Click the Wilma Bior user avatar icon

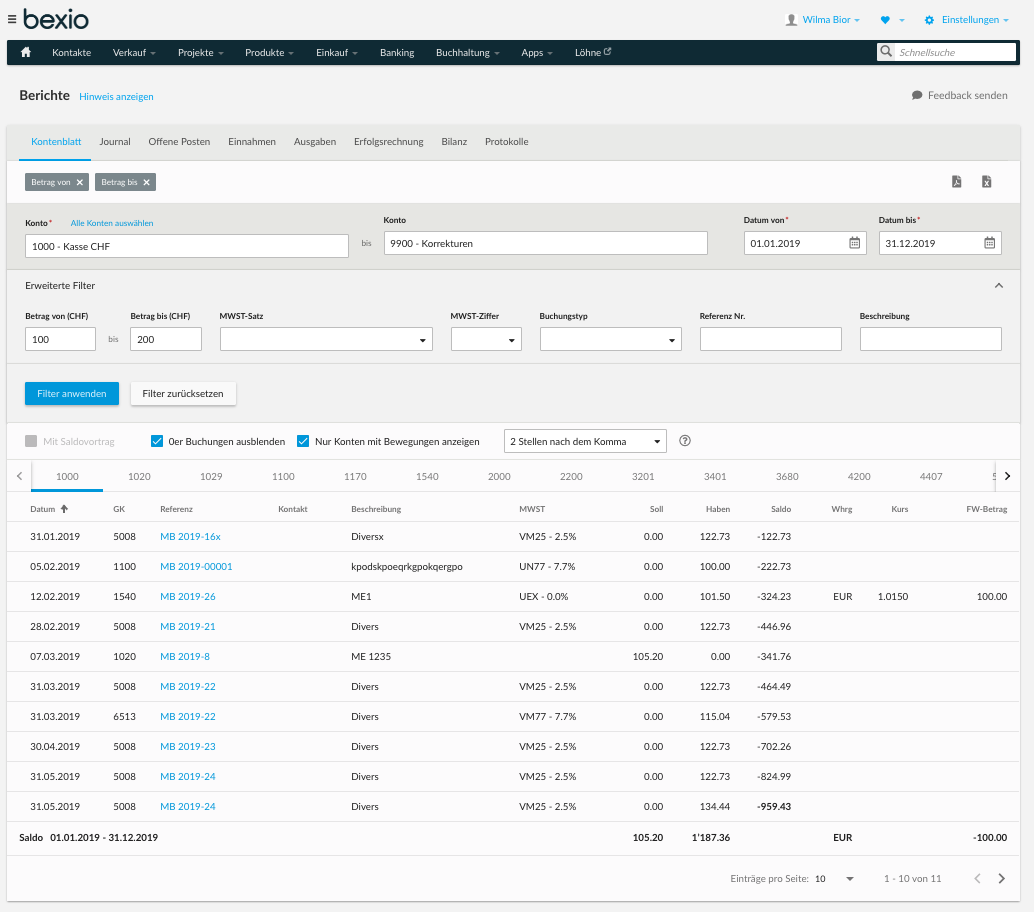(x=791, y=20)
